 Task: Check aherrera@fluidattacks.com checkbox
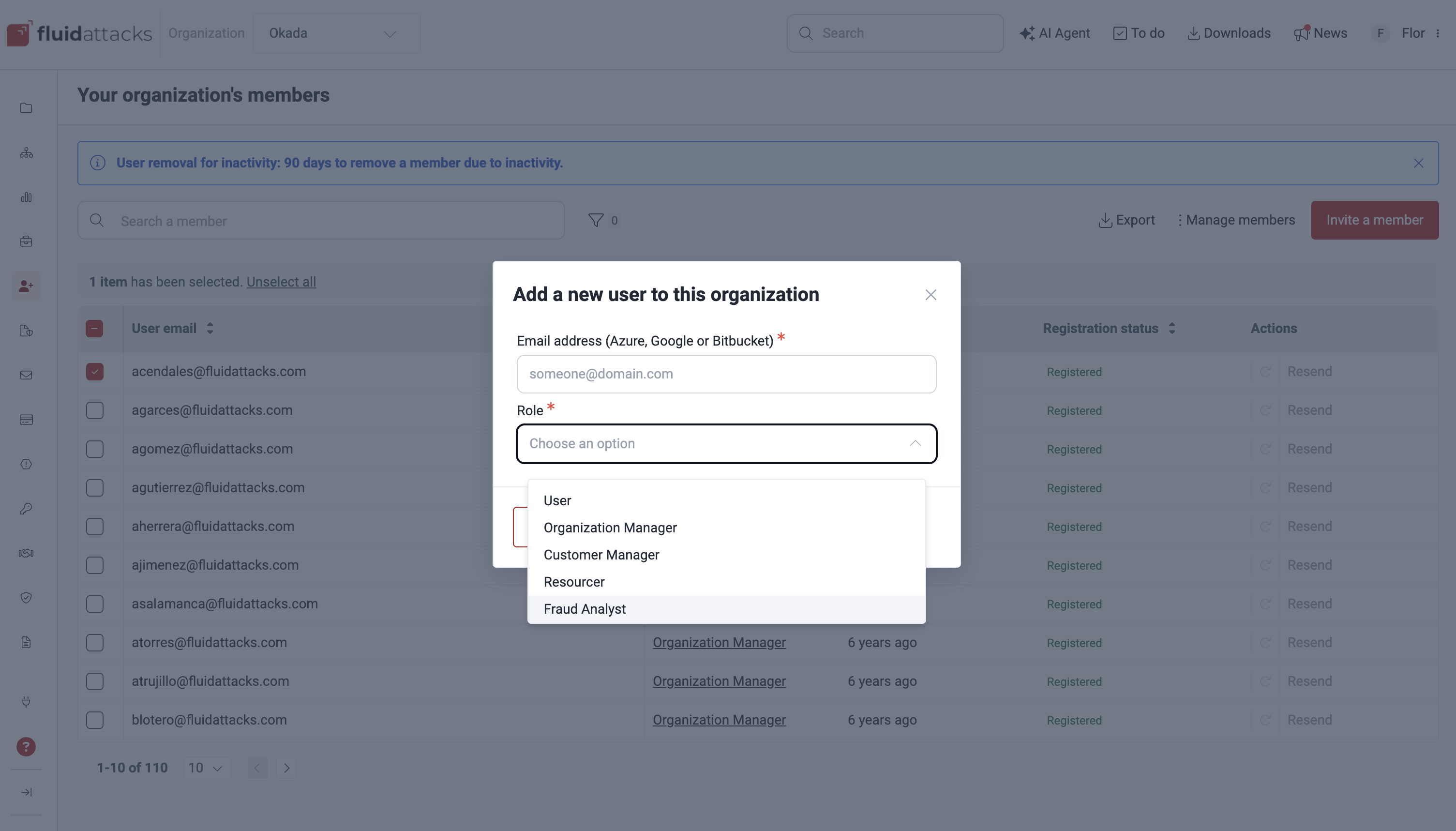[x=95, y=526]
